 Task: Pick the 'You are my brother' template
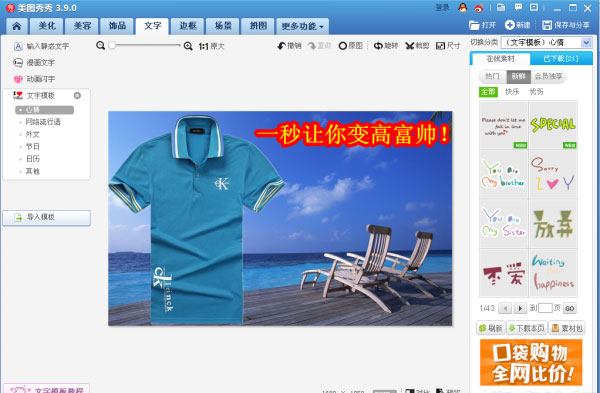504,174
